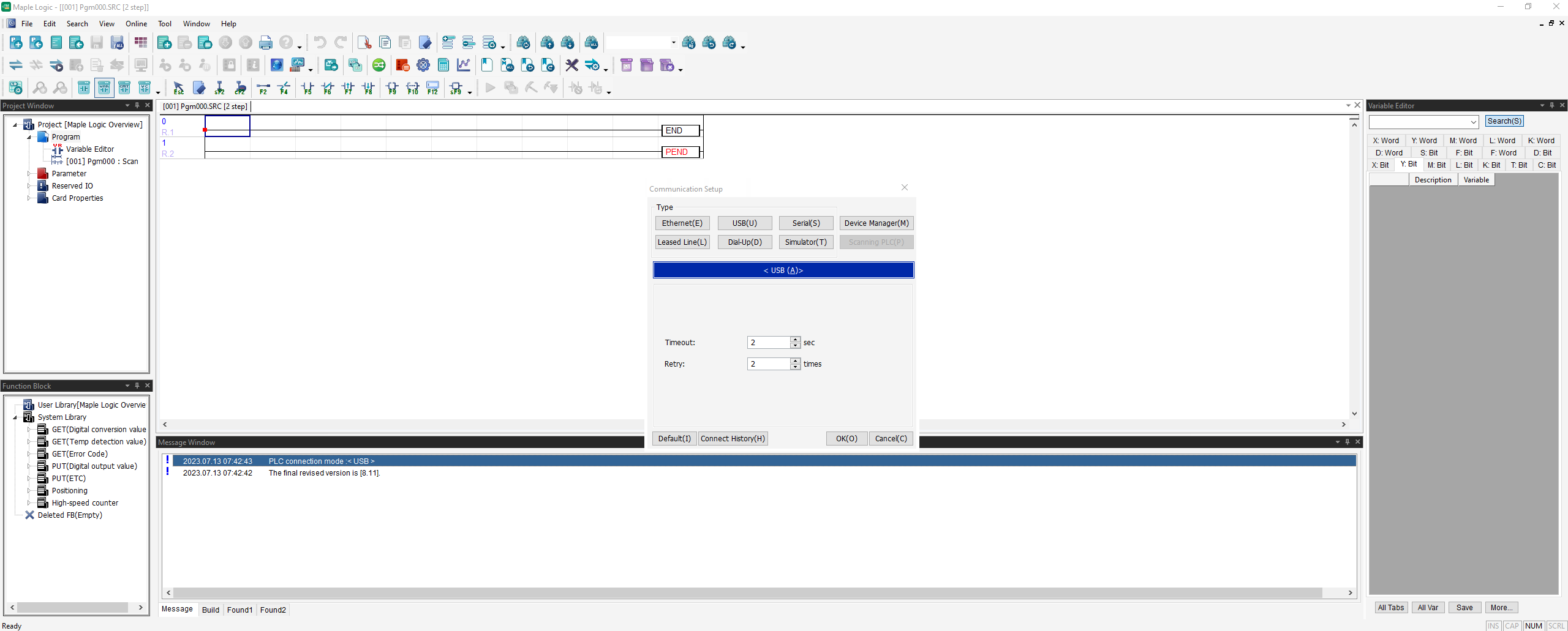Open a new project file
The height and width of the screenshot is (631, 1568).
[x=16, y=42]
